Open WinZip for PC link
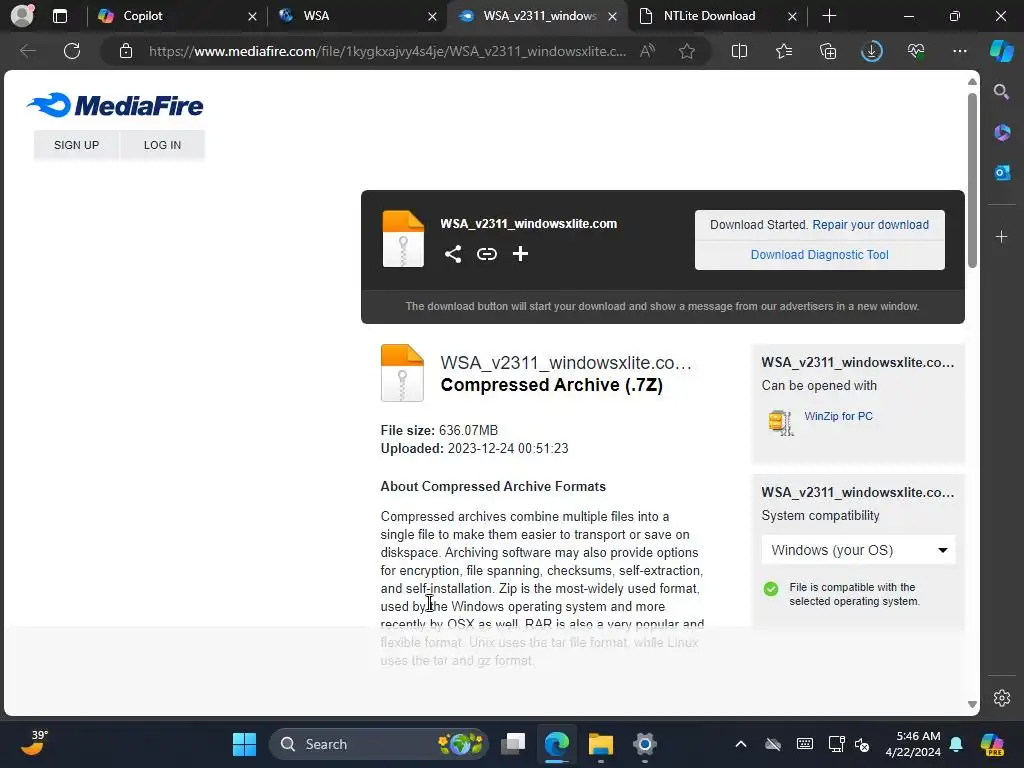This screenshot has height=768, width=1024. [838, 416]
